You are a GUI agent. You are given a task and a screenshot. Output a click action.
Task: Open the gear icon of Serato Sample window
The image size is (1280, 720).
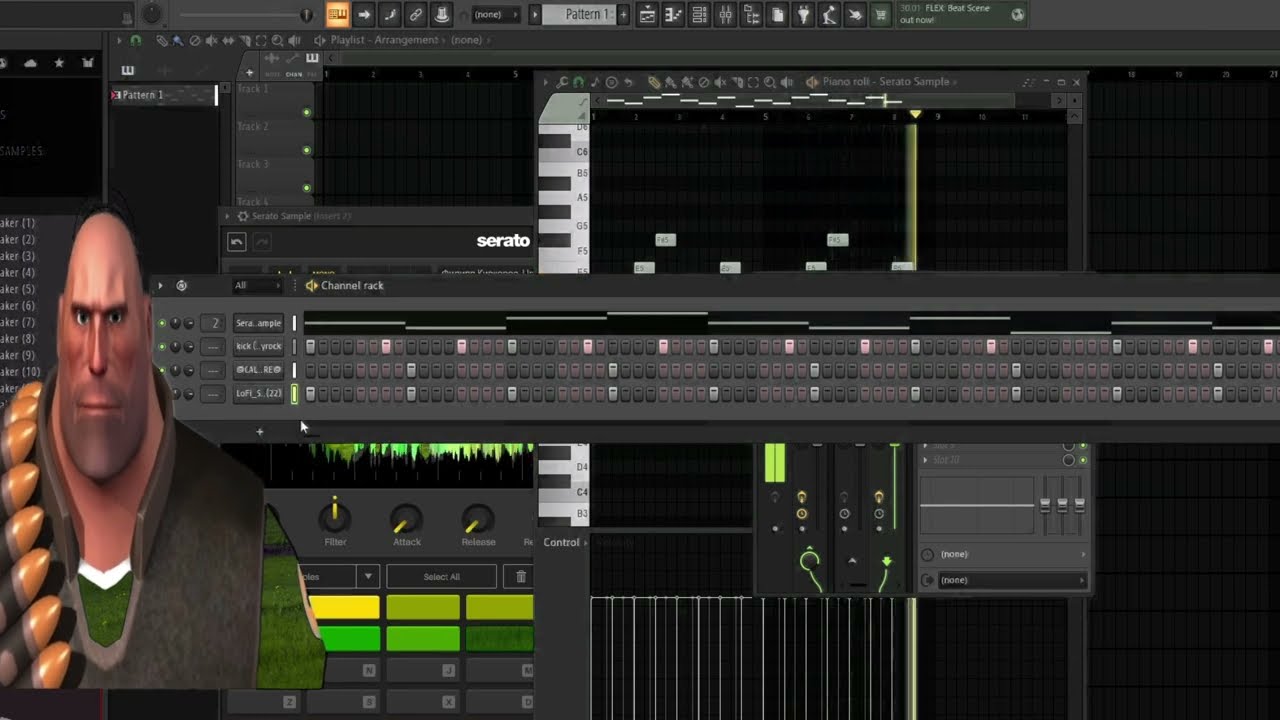(242, 216)
